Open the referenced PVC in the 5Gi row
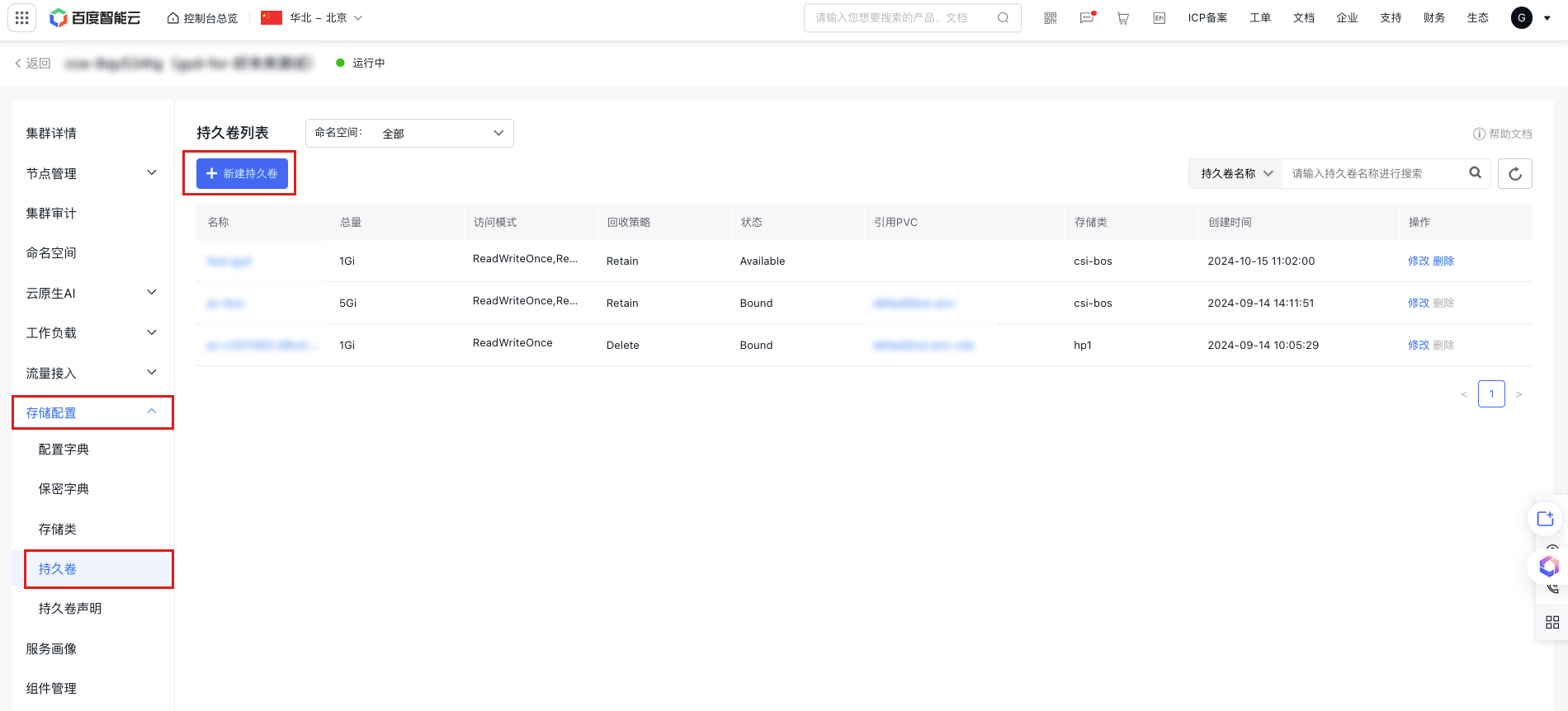 914,304
